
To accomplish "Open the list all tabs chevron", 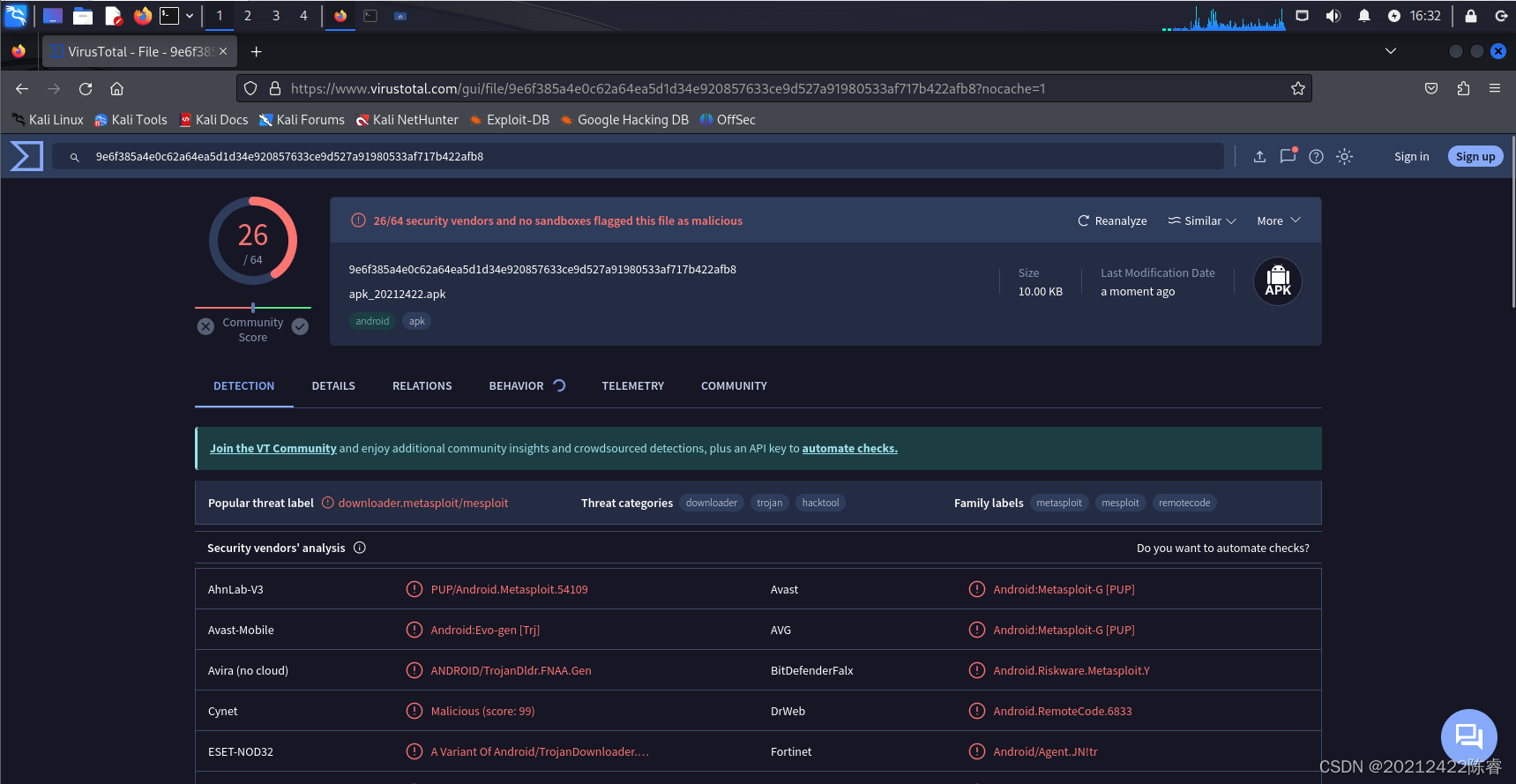I will pos(1391,51).
